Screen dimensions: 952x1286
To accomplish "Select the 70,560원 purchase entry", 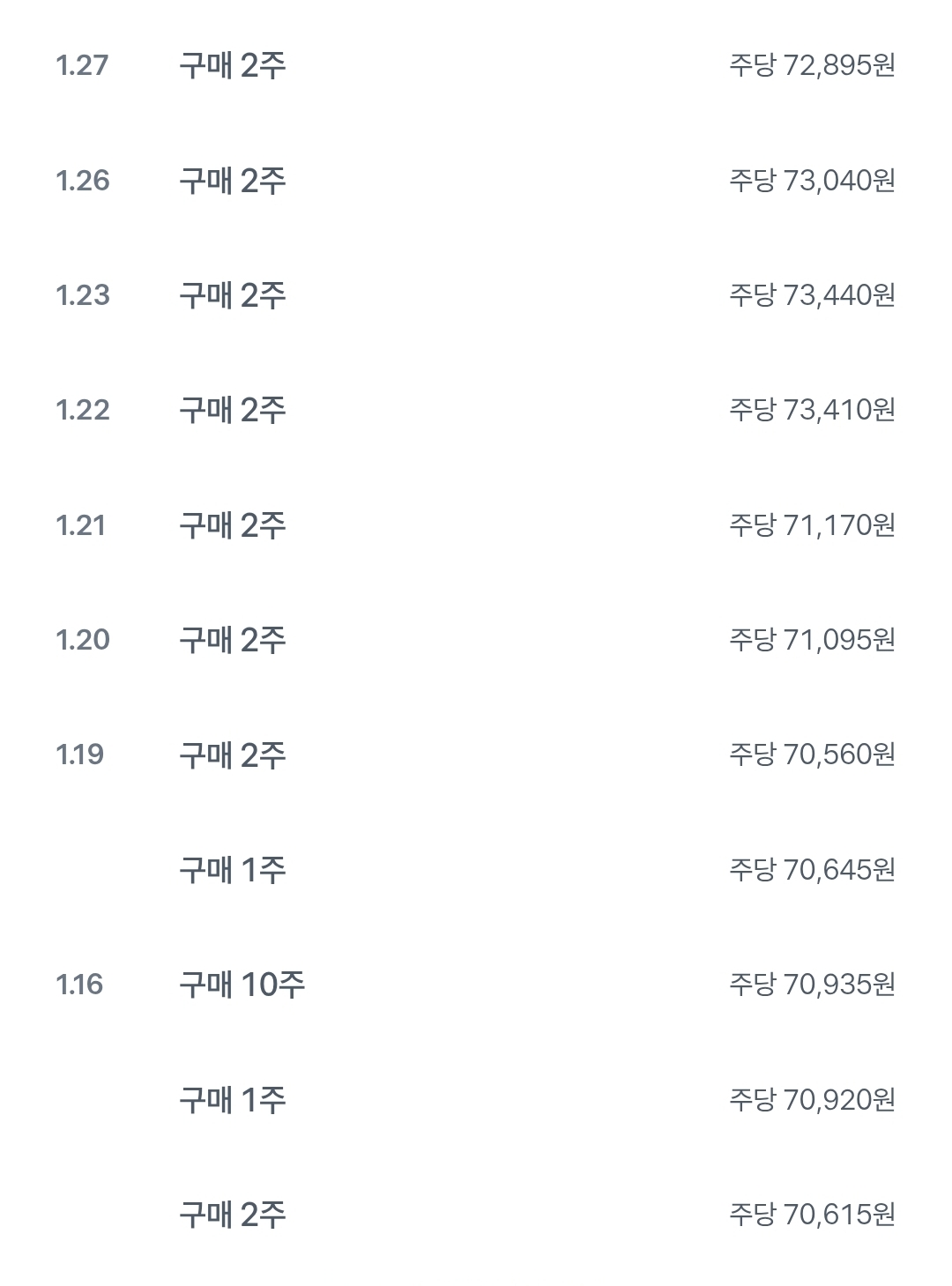I will tap(811, 755).
